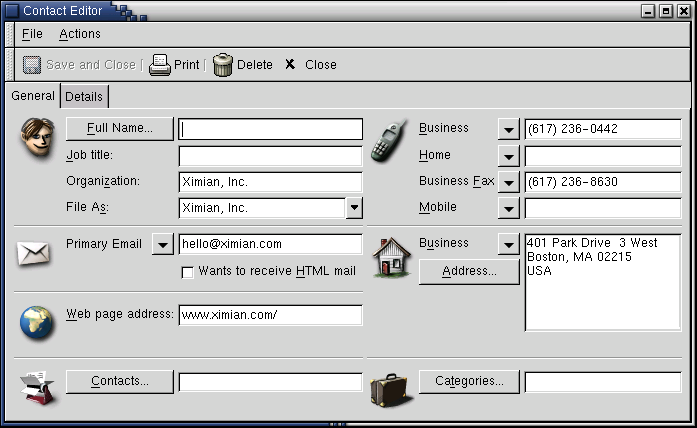
Task: Click the Categories... button
Action: pos(469,381)
